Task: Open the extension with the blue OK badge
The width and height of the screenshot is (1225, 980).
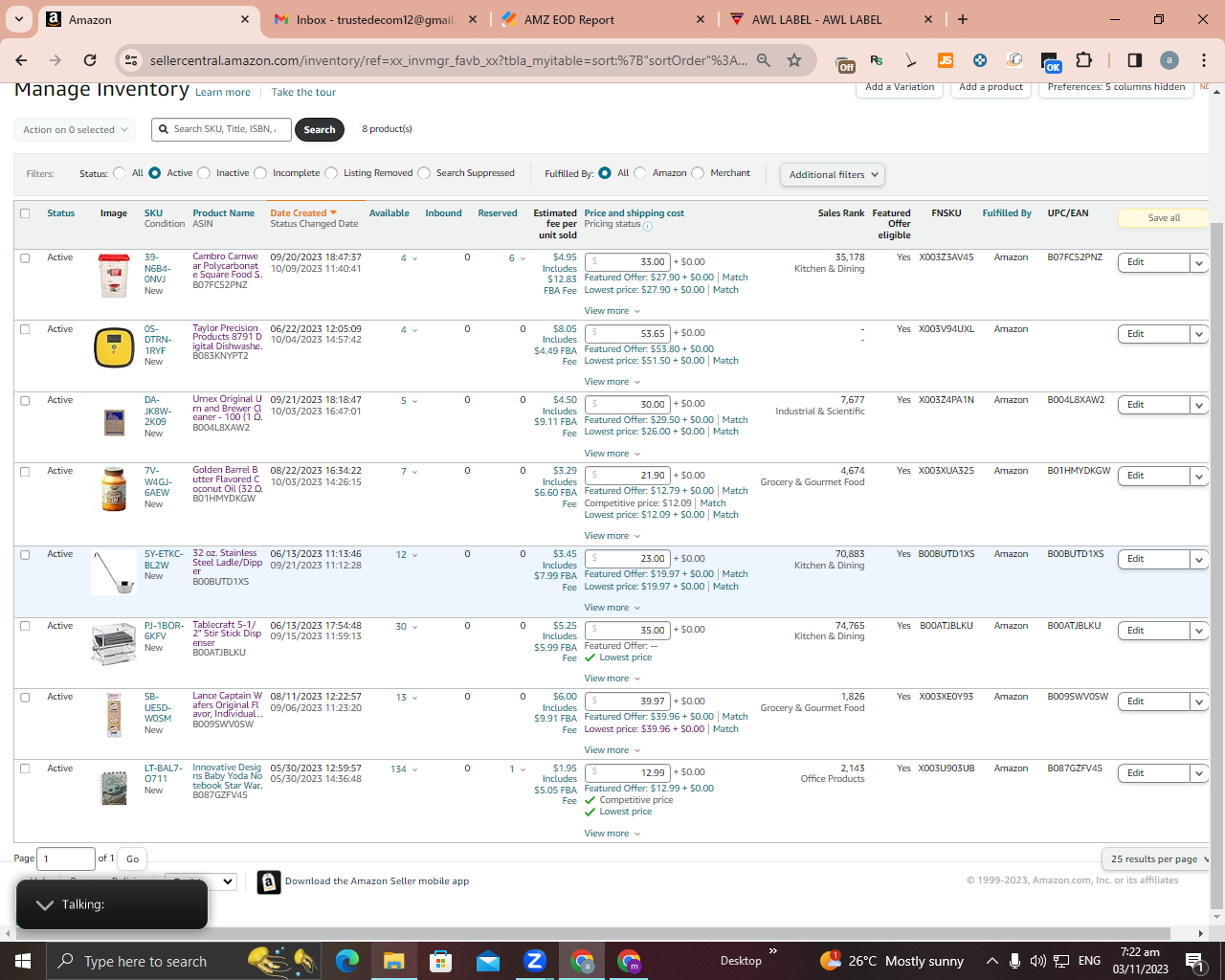Action: pyautogui.click(x=1050, y=62)
